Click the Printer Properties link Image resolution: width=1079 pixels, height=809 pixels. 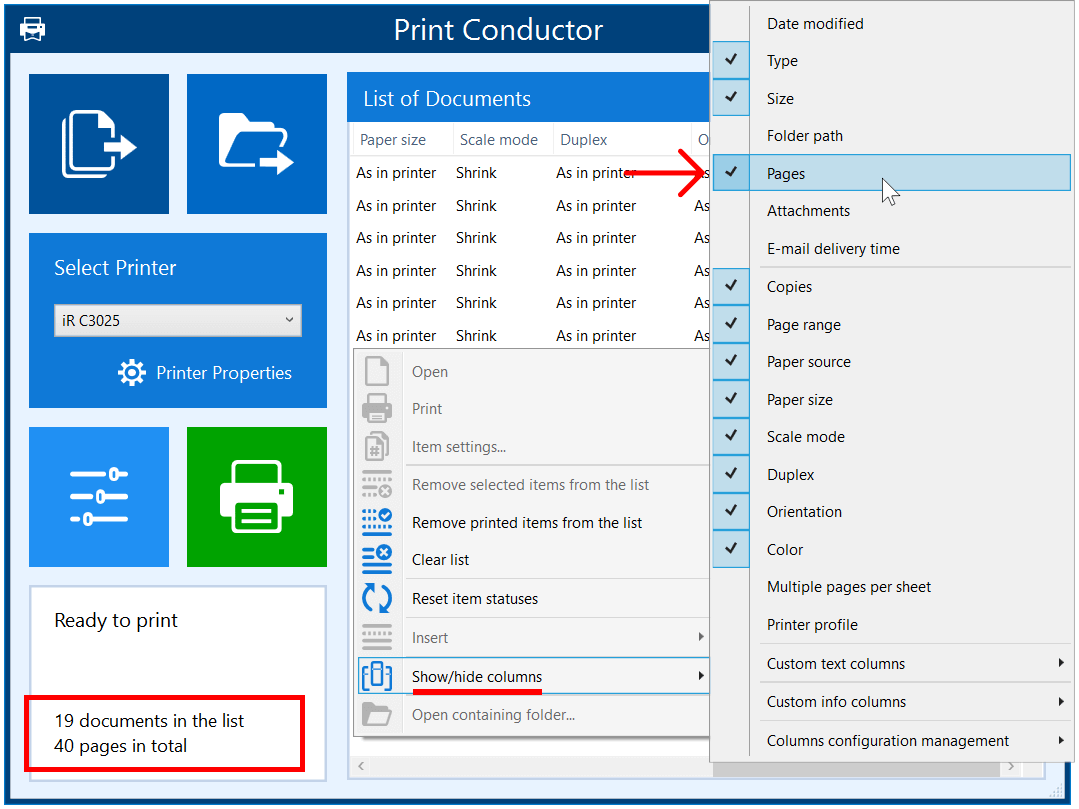(x=224, y=373)
